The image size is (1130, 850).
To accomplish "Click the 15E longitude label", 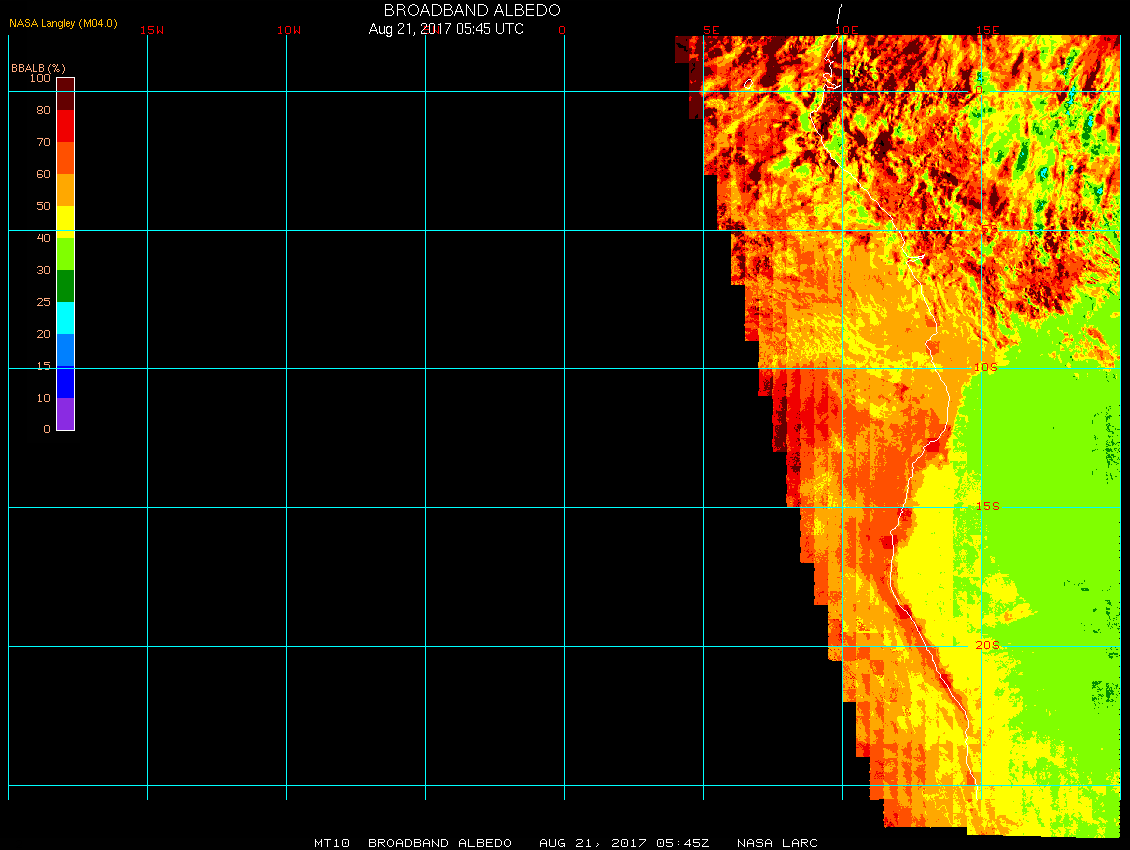I will 988,30.
